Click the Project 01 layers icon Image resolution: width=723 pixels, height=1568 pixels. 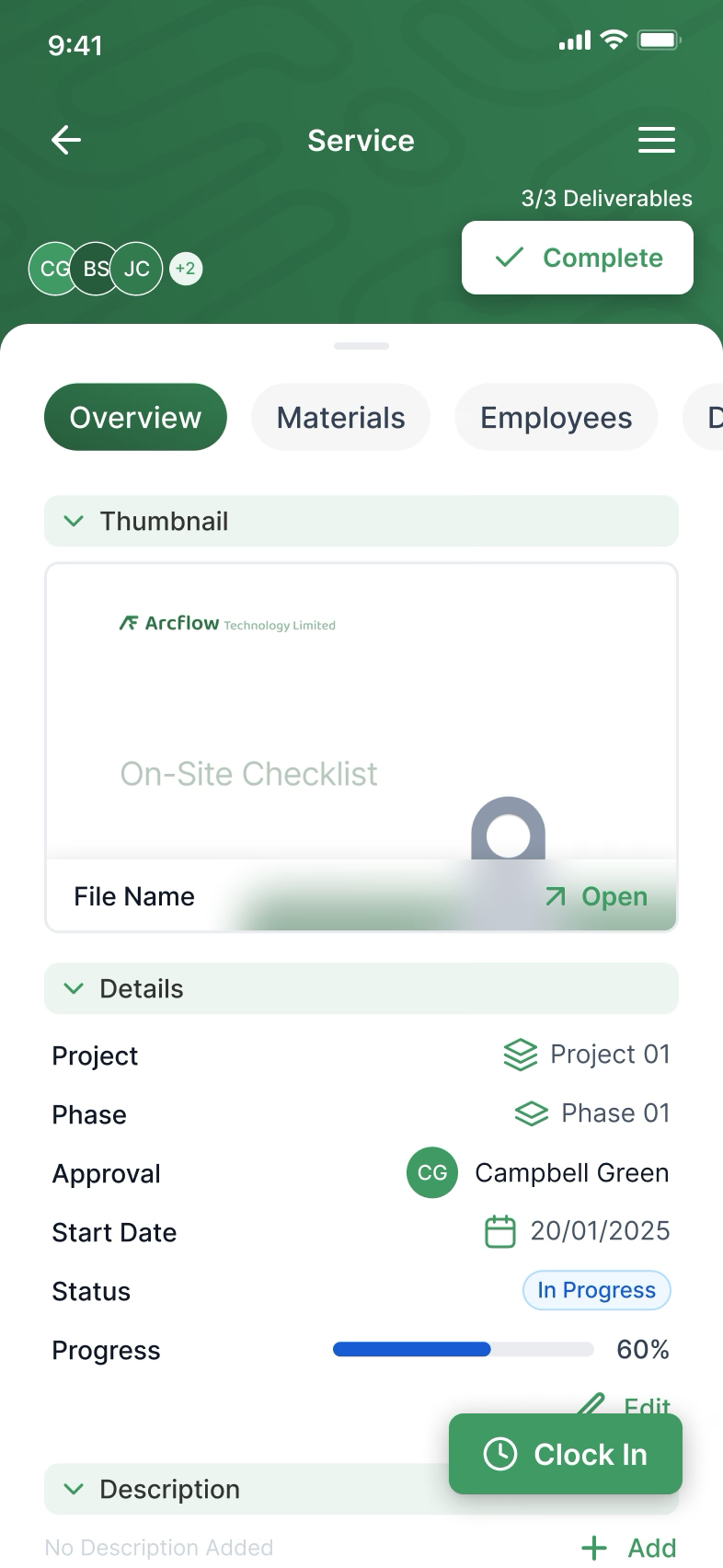[x=521, y=1055]
